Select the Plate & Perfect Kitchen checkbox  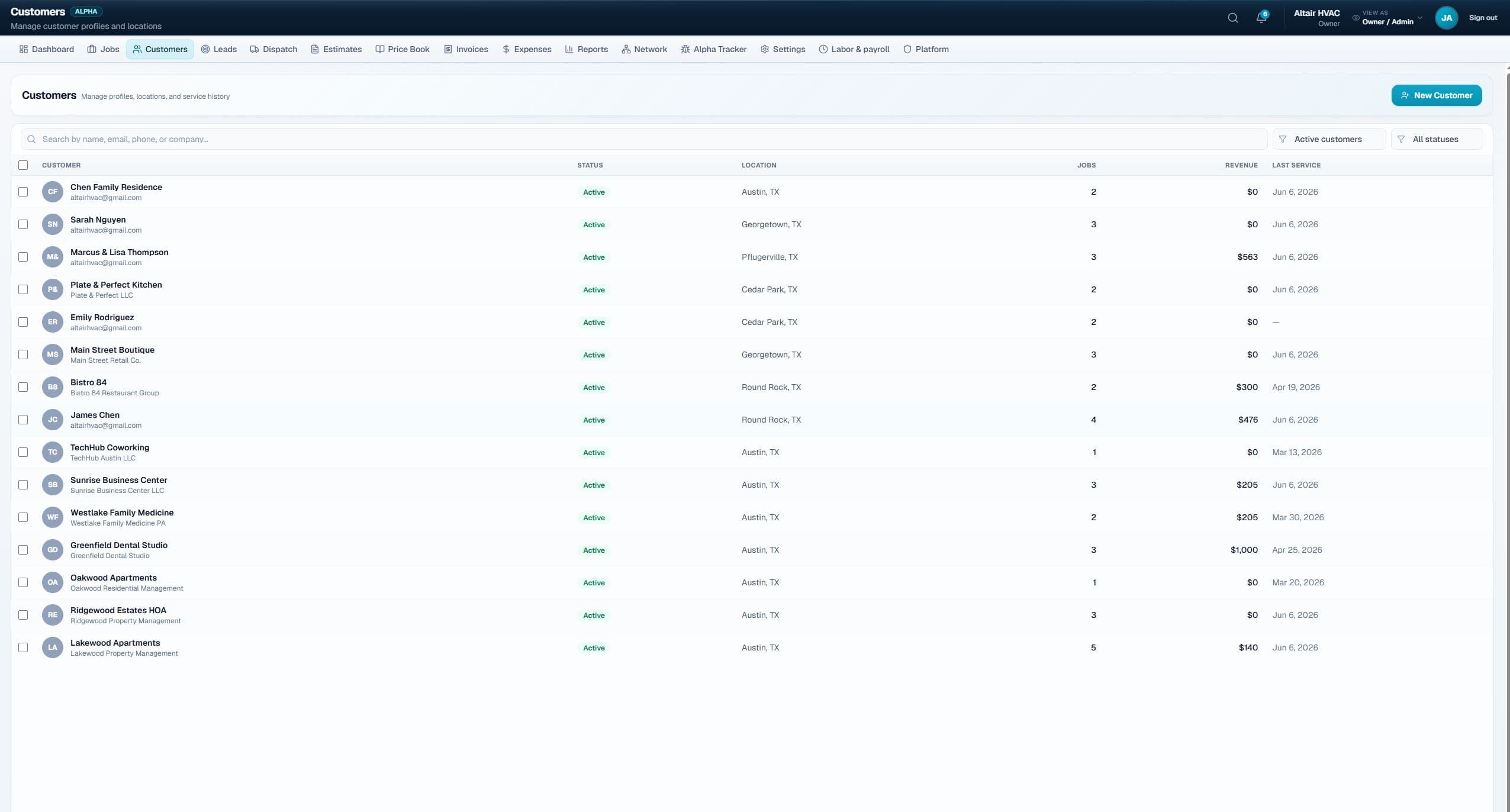point(23,289)
